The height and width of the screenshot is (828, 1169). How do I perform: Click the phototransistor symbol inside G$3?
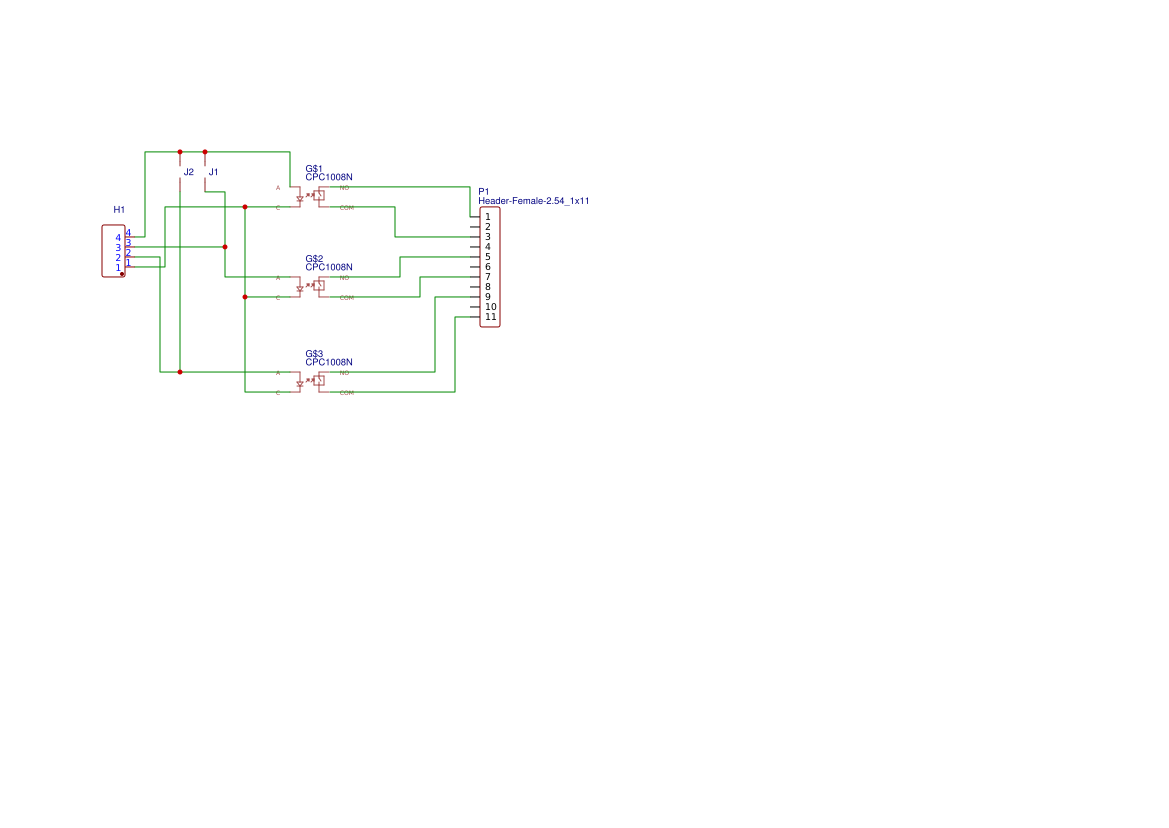coord(318,381)
